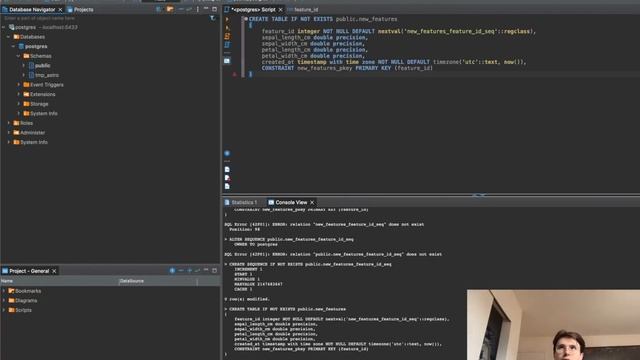This screenshot has height=360, width=640.
Task: Click the explain execution plan icon in editor sidebar
Action: [x=227, y=45]
